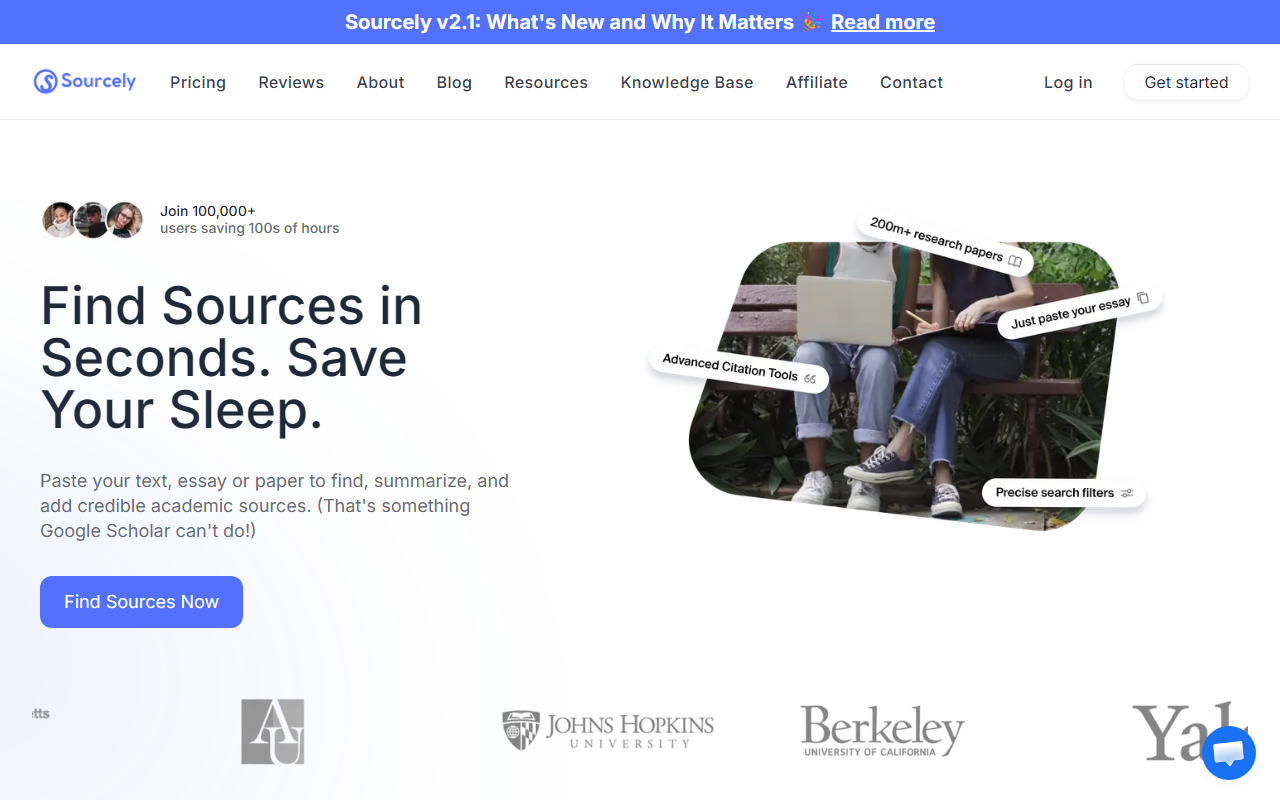
Task: Select the Log in link
Action: 1068,82
